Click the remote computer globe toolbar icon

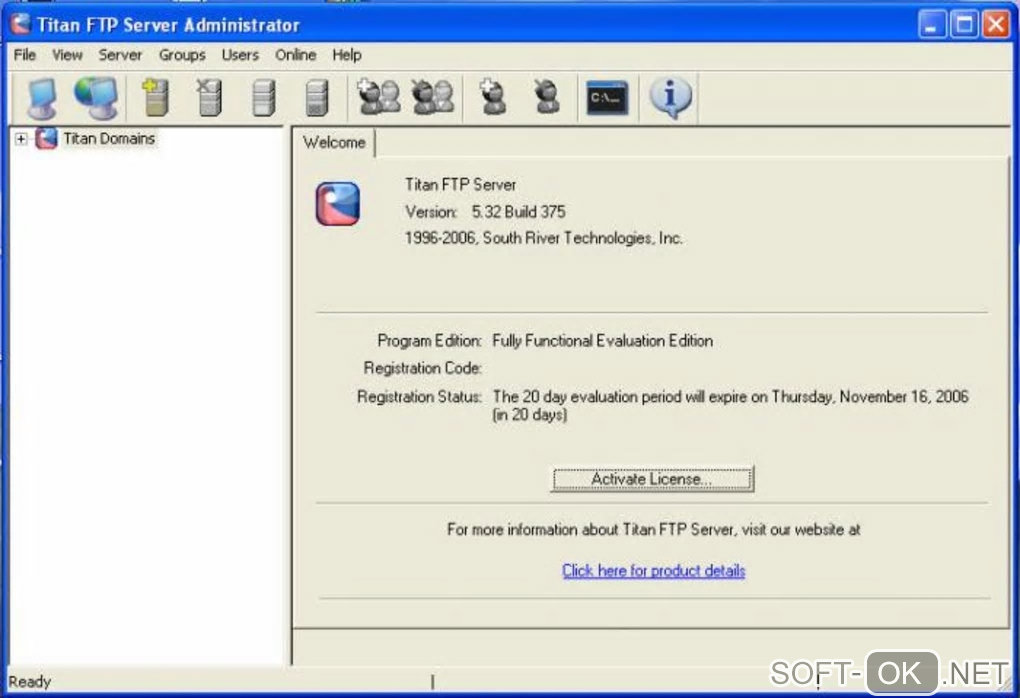pyautogui.click(x=96, y=98)
